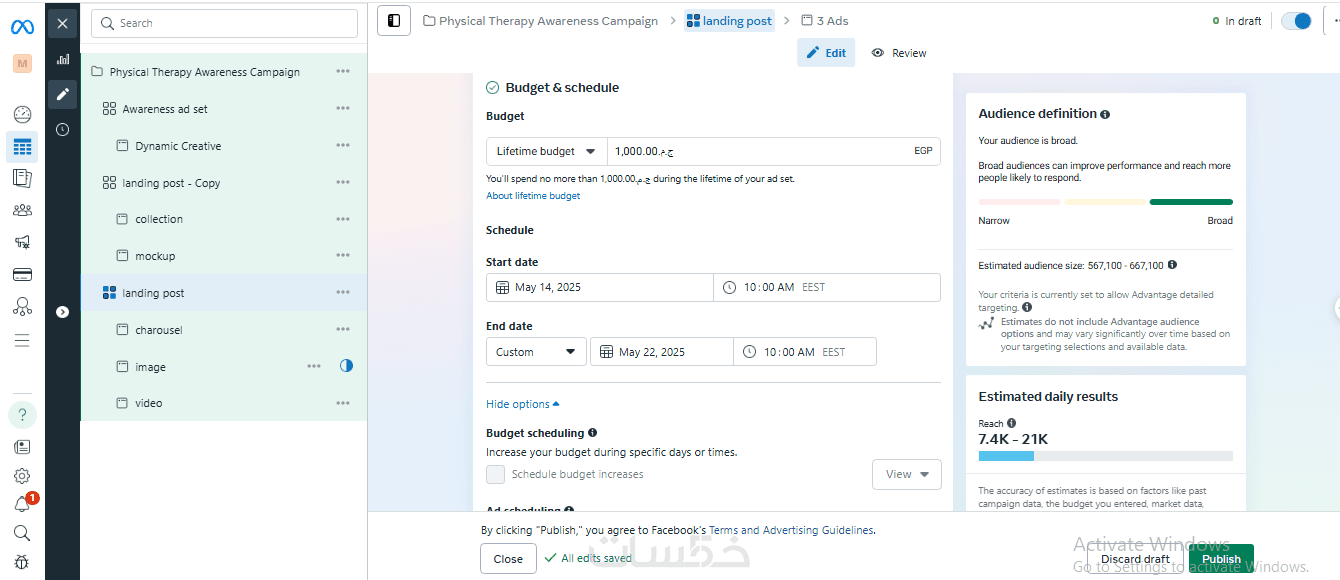
Task: Open the Custom end date dropdown
Action: 536,352
